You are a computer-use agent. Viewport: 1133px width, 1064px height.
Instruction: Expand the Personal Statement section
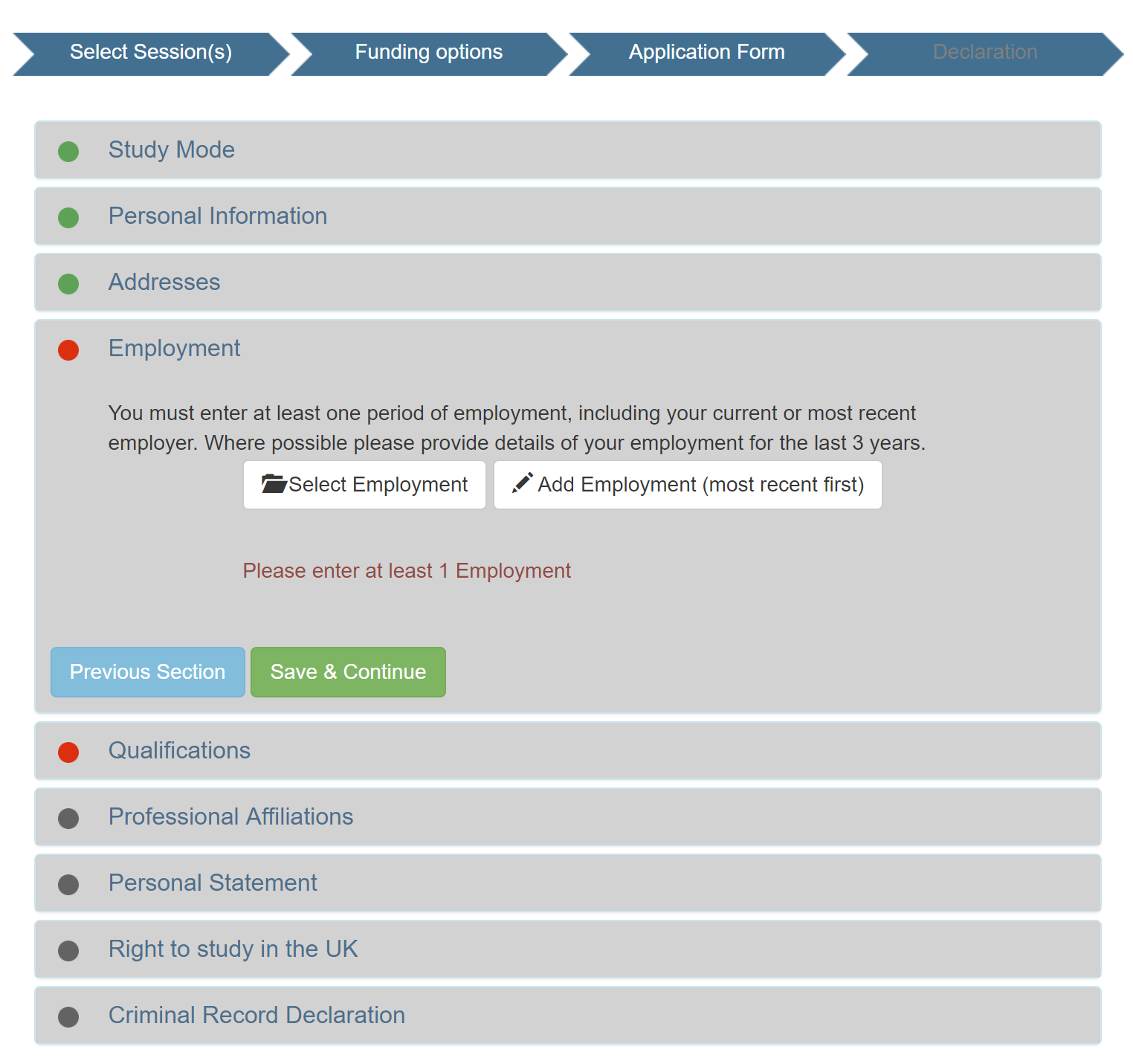pyautogui.click(x=213, y=883)
